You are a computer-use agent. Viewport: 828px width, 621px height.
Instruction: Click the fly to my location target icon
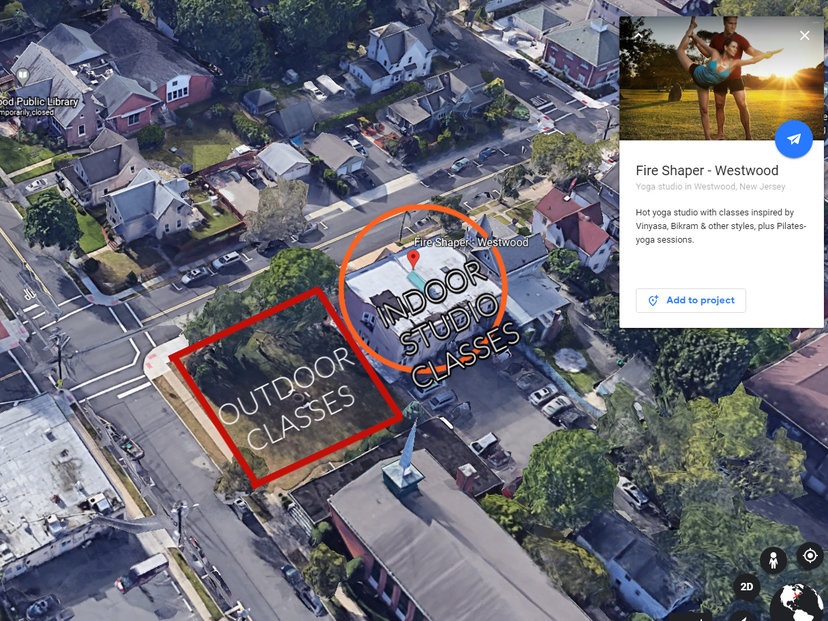tap(810, 556)
